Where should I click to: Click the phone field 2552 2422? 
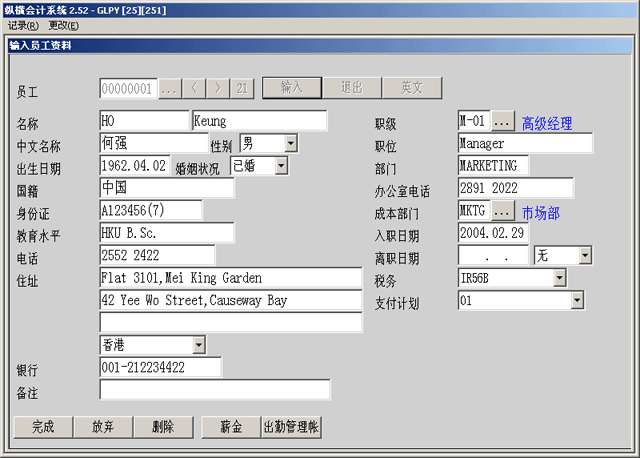[157, 256]
